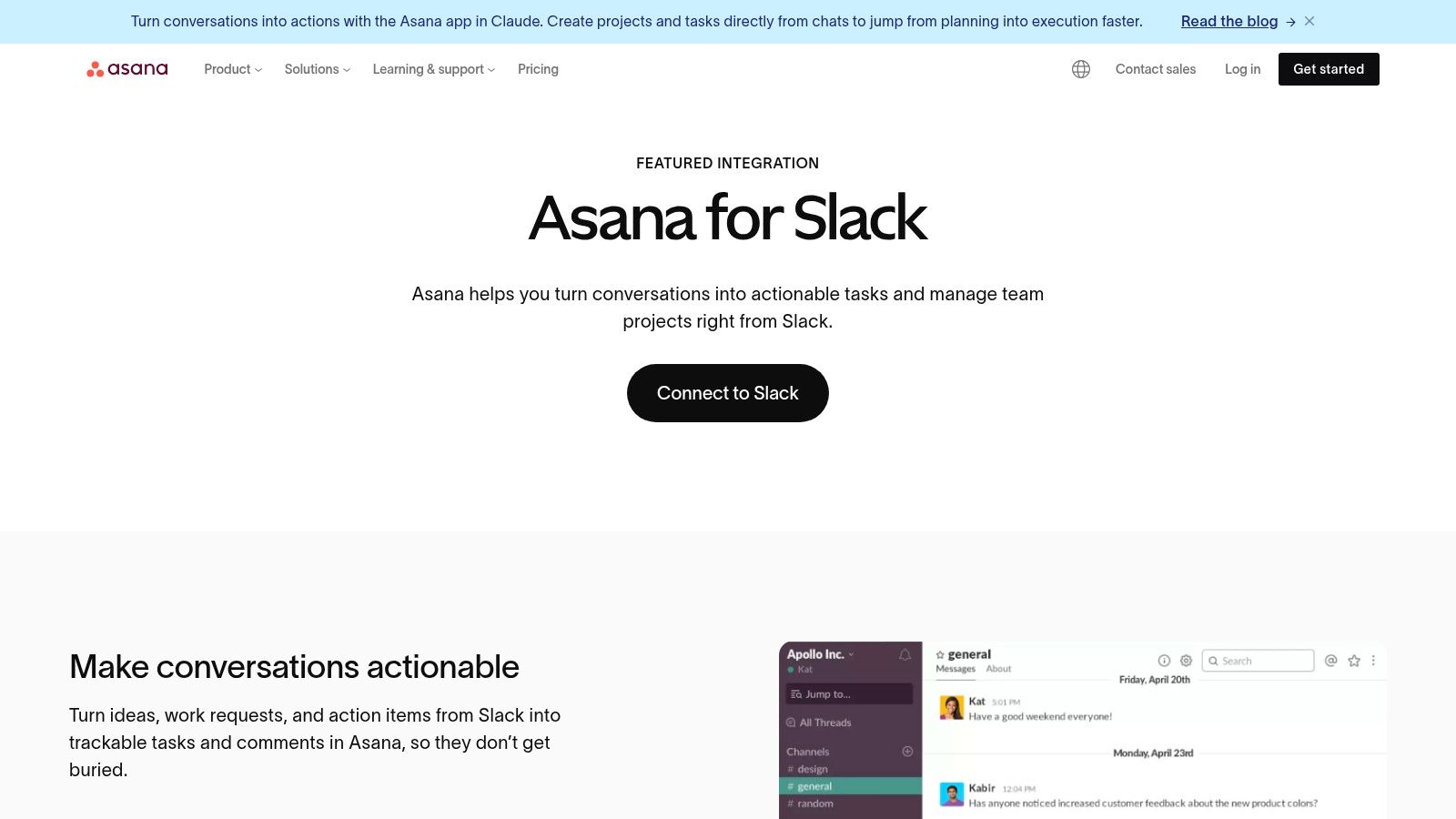This screenshot has height=819, width=1456.
Task: Expand Learning & support menu
Action: tap(434, 69)
